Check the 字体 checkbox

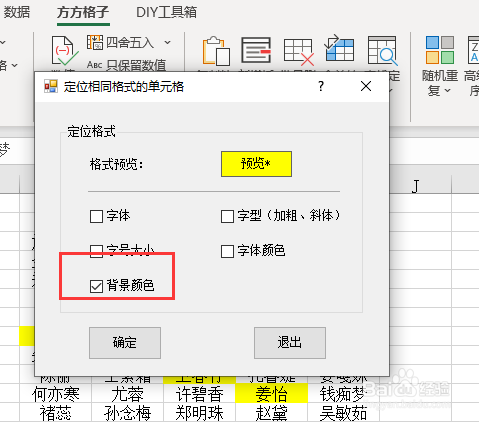coord(96,216)
